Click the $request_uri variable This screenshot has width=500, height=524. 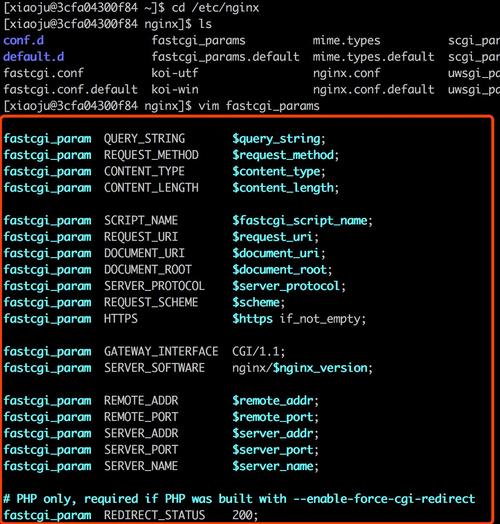point(273,237)
